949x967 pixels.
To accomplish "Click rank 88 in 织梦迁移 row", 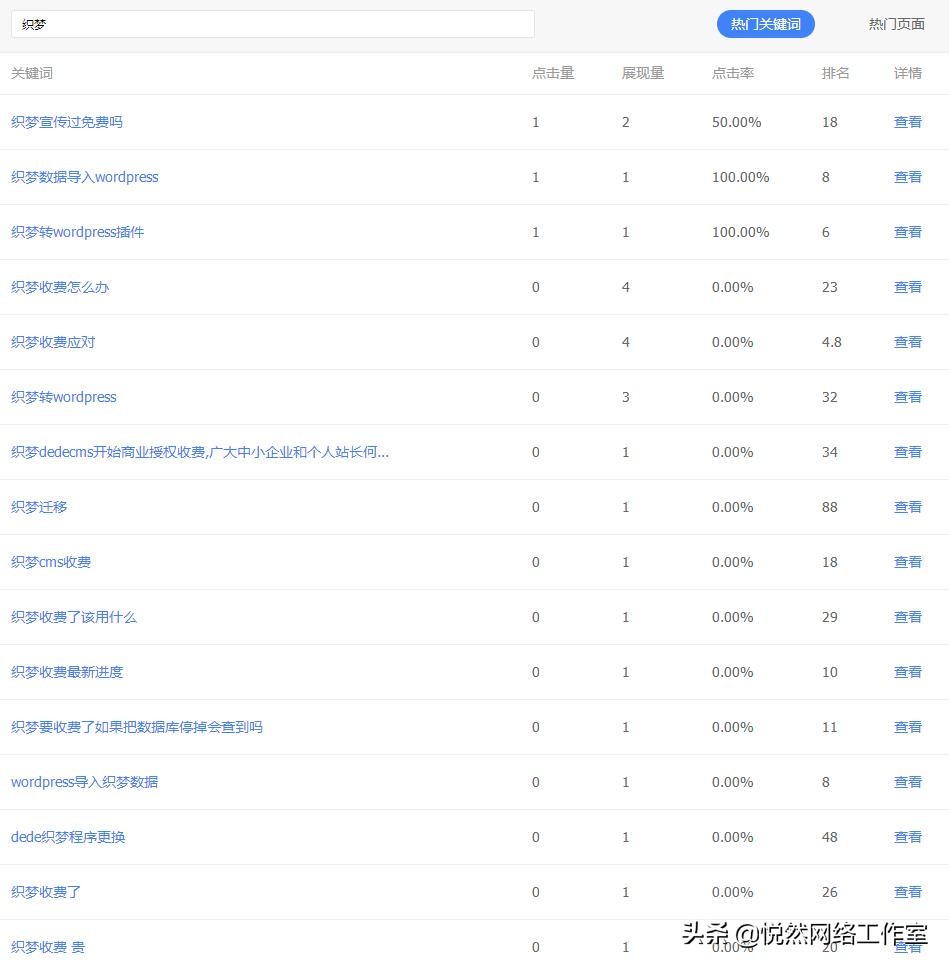I will 829,507.
